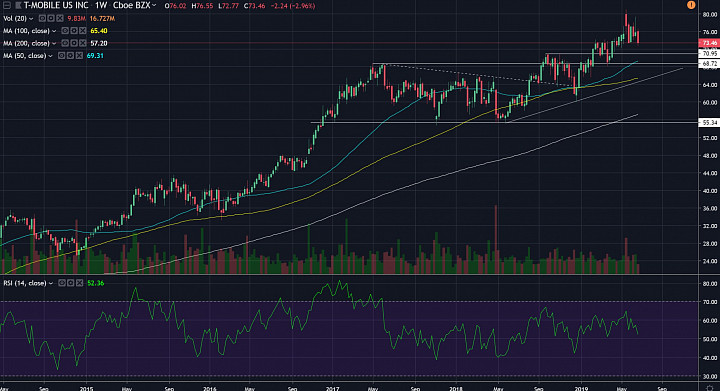The image size is (720, 391).
Task: Select the 55.34 support line price label
Action: [709, 123]
